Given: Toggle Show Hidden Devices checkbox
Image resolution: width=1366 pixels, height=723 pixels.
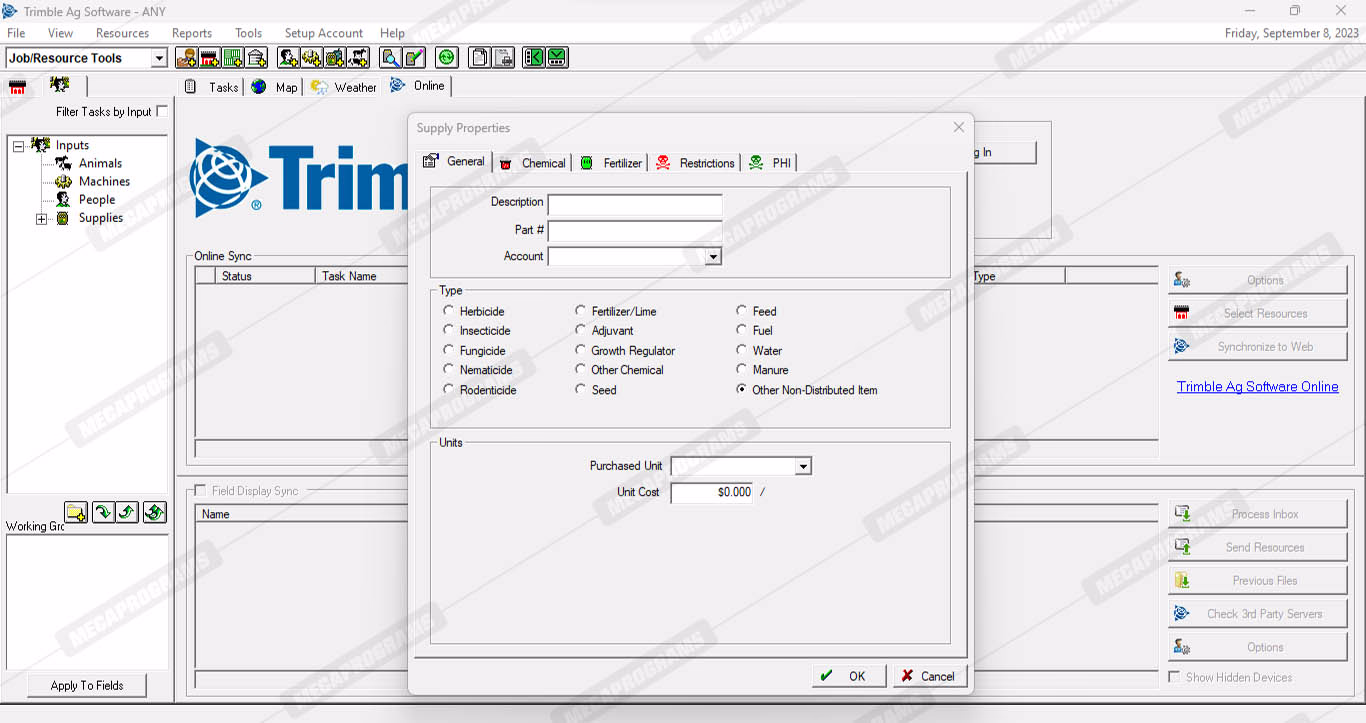Looking at the screenshot, I should click(x=1174, y=677).
